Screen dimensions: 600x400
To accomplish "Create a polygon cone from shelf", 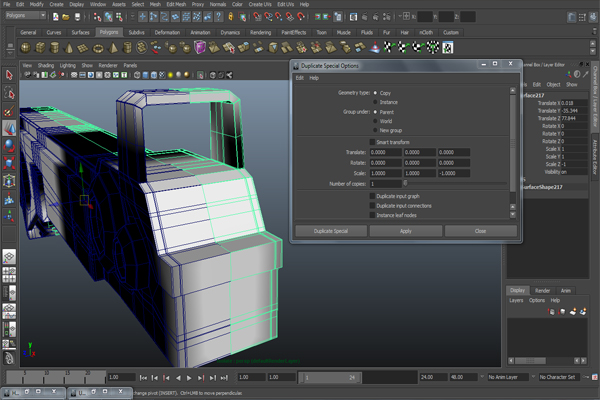I will 69,48.
